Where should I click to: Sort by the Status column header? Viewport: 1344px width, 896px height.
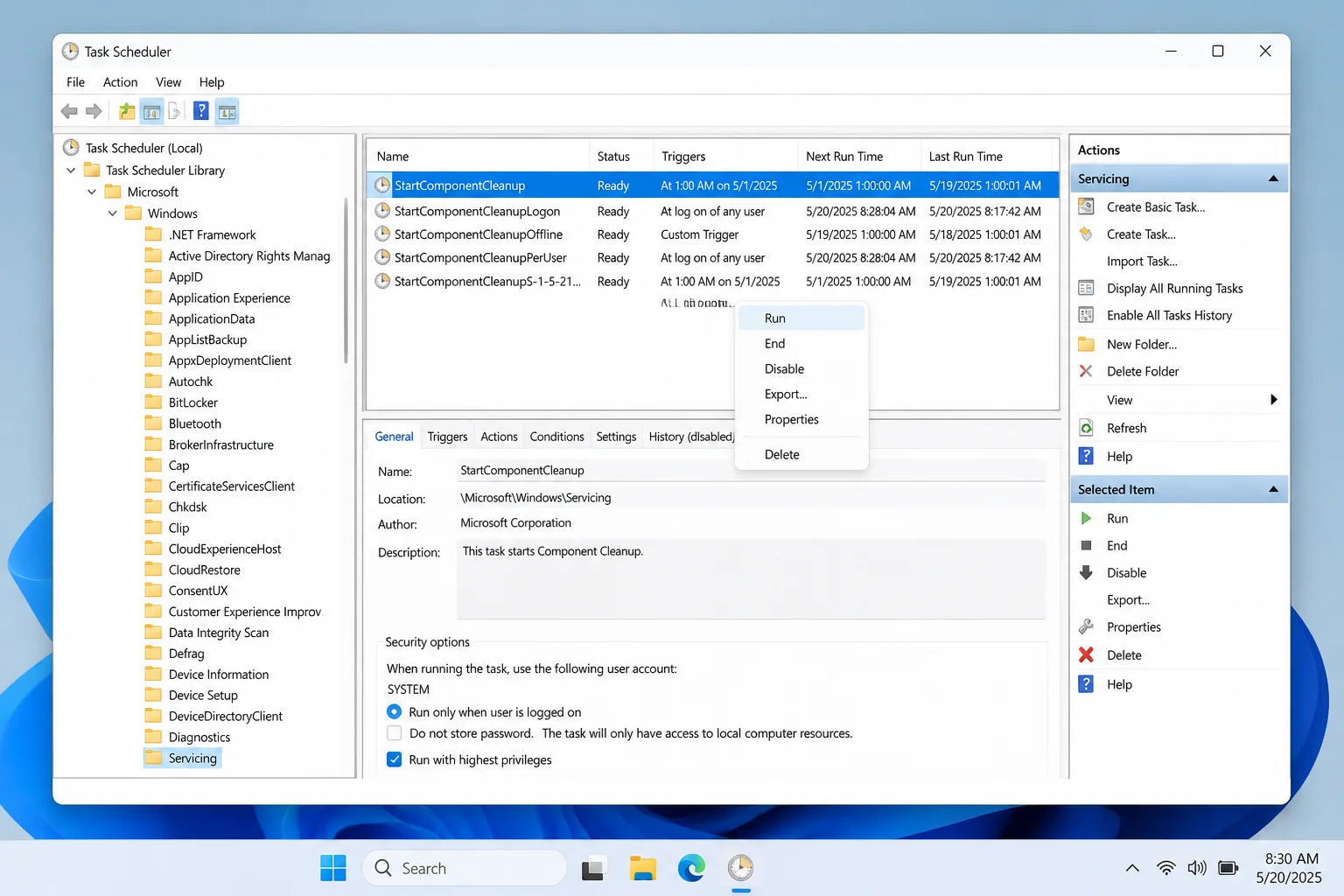point(621,157)
